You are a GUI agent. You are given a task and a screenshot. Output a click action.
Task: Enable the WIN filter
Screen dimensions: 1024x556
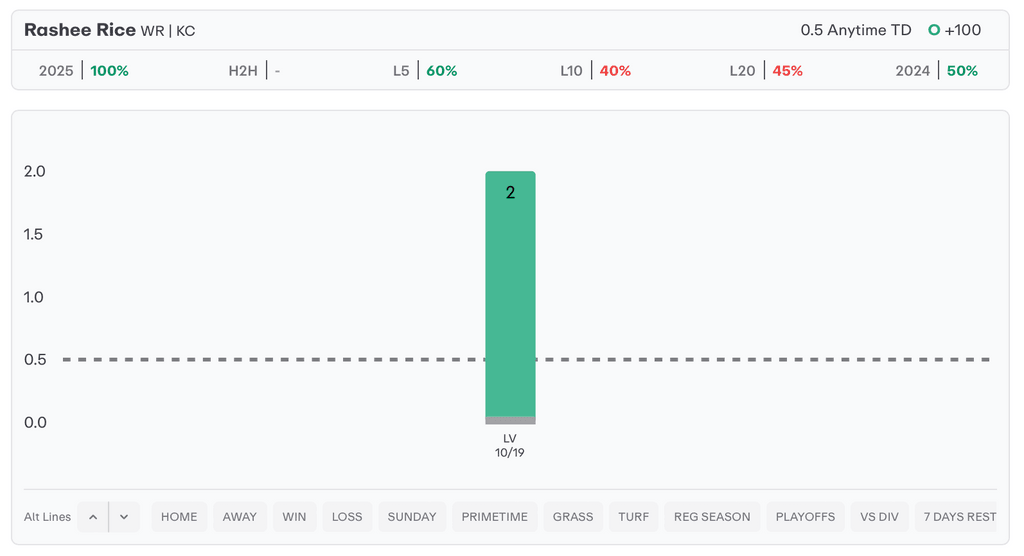pos(294,517)
